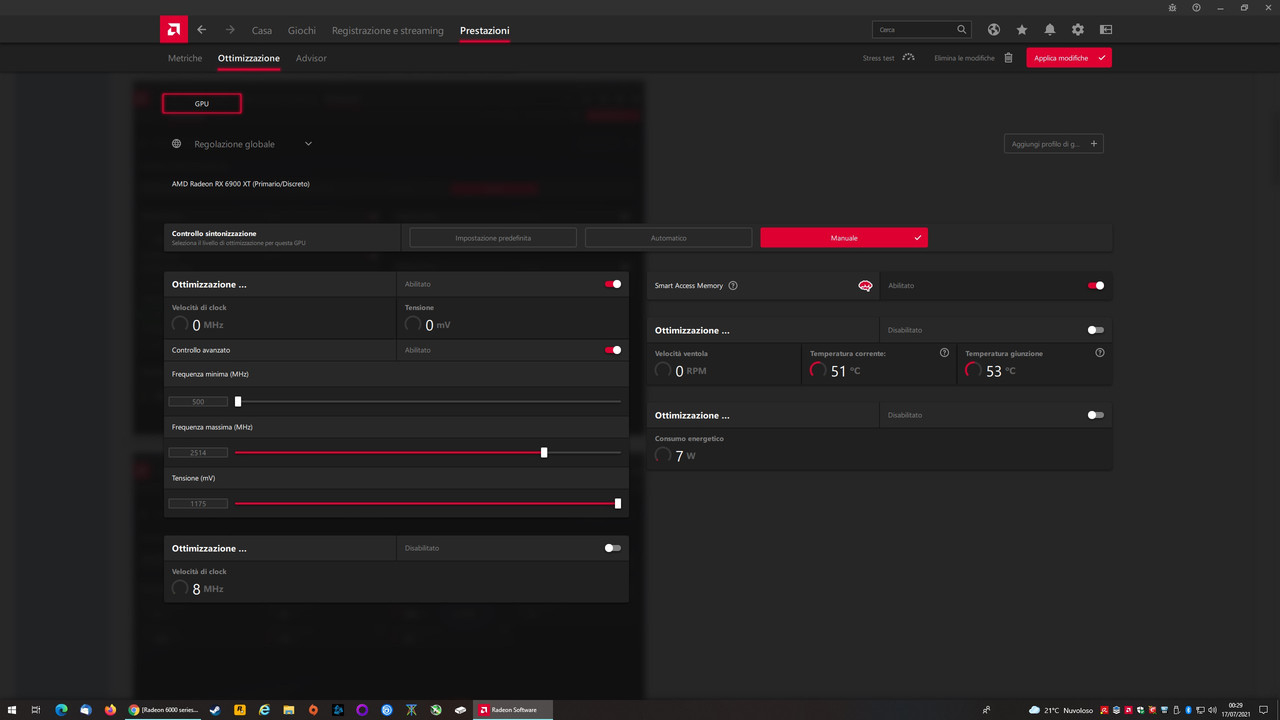Open the bug report icon
The image size is (1280, 720).
[x=1172, y=7]
